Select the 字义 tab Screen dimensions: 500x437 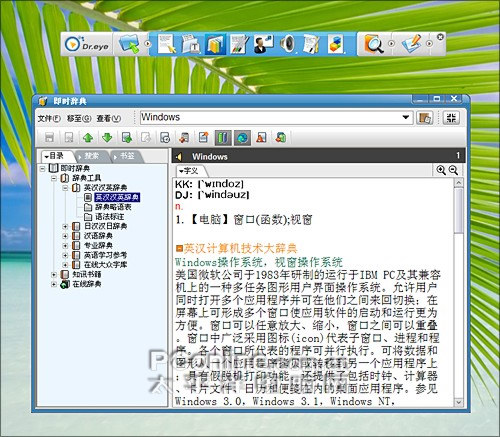point(191,171)
